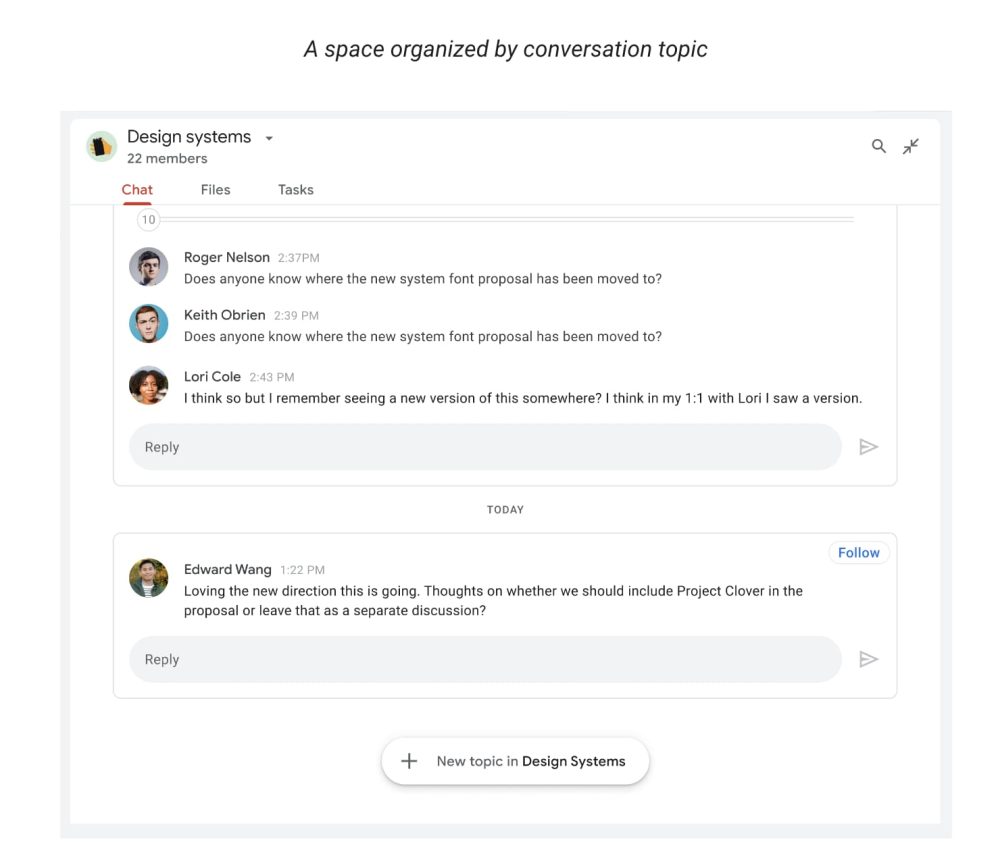Select the Chat tab

coord(137,190)
